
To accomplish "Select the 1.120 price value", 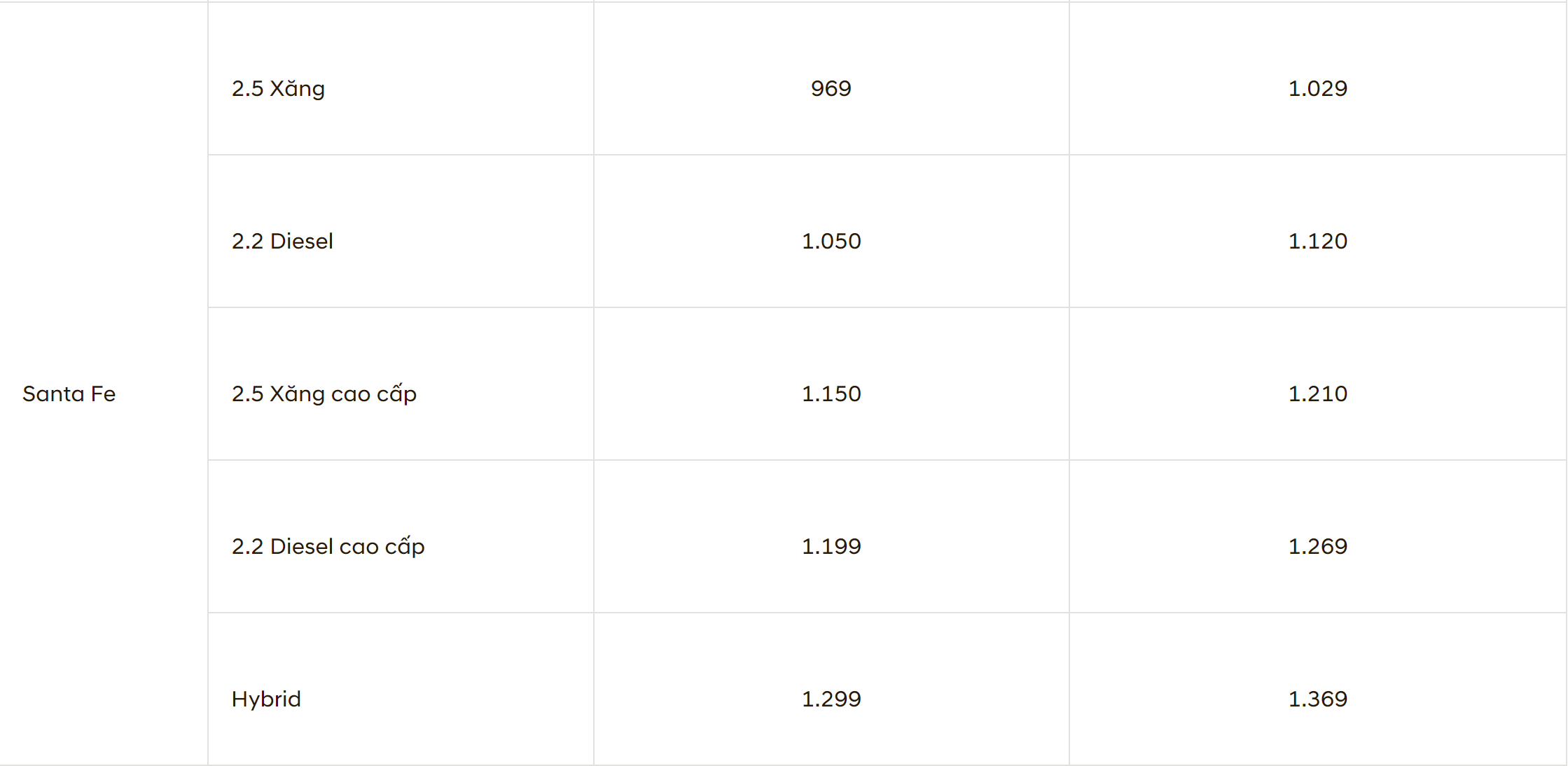I will click(x=1317, y=242).
